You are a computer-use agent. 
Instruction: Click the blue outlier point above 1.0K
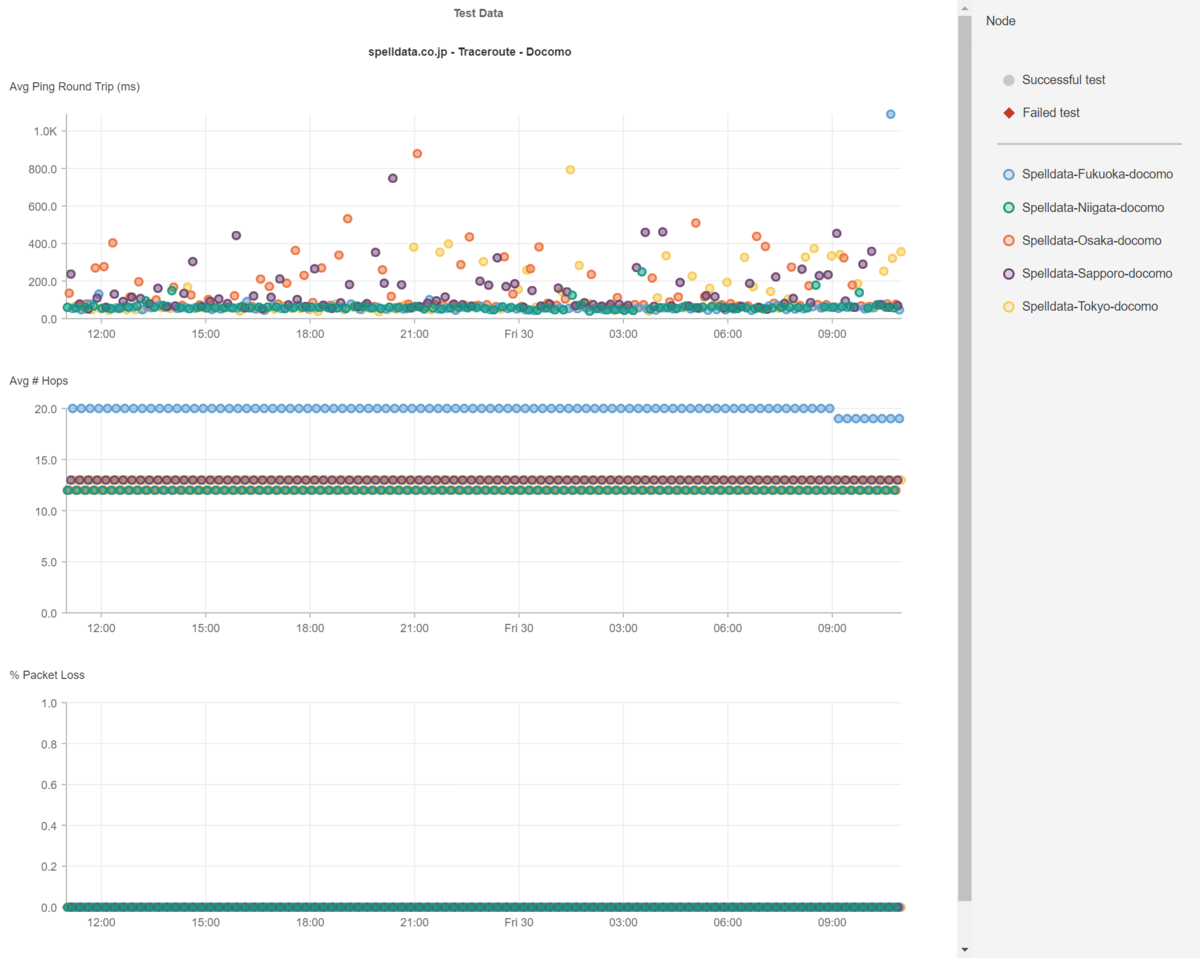891,114
